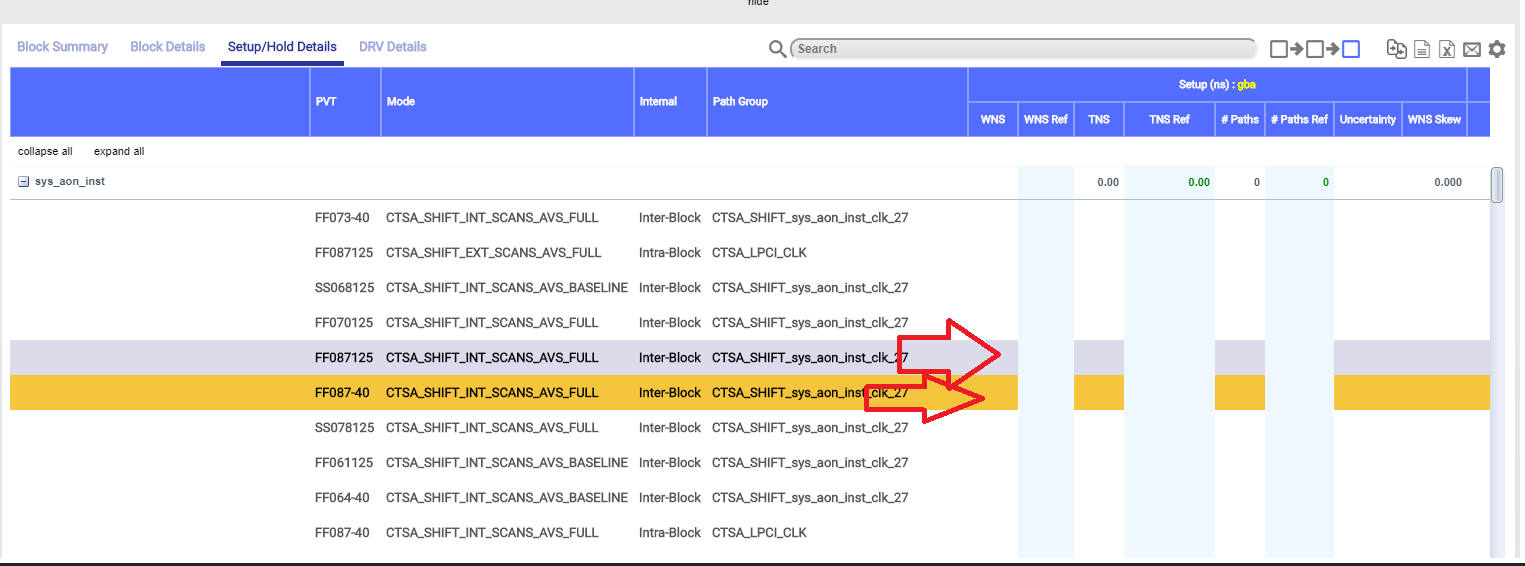Viewport: 1525px width, 566px height.
Task: Click the Uncertainty column header
Action: tap(1367, 119)
